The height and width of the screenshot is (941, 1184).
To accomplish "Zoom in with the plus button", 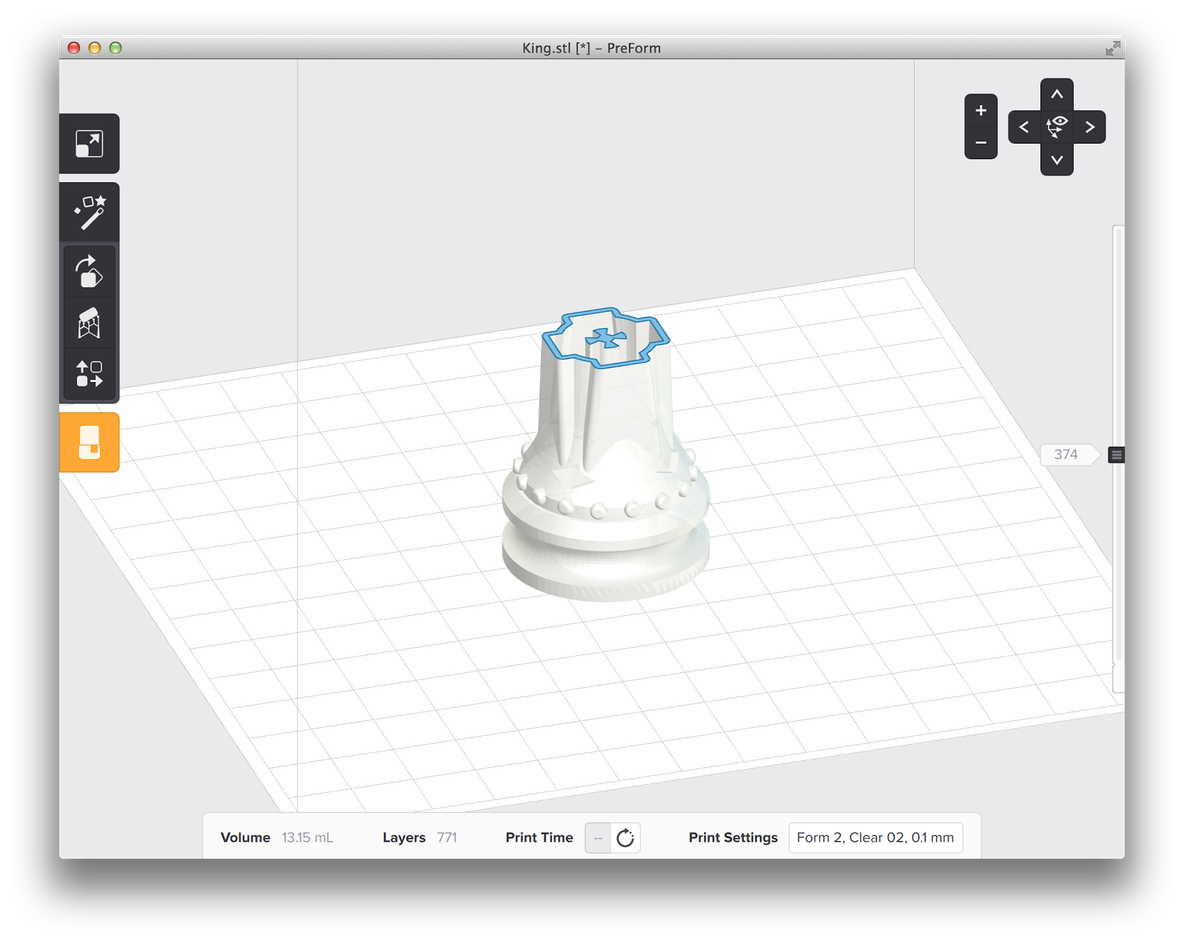I will click(x=980, y=111).
